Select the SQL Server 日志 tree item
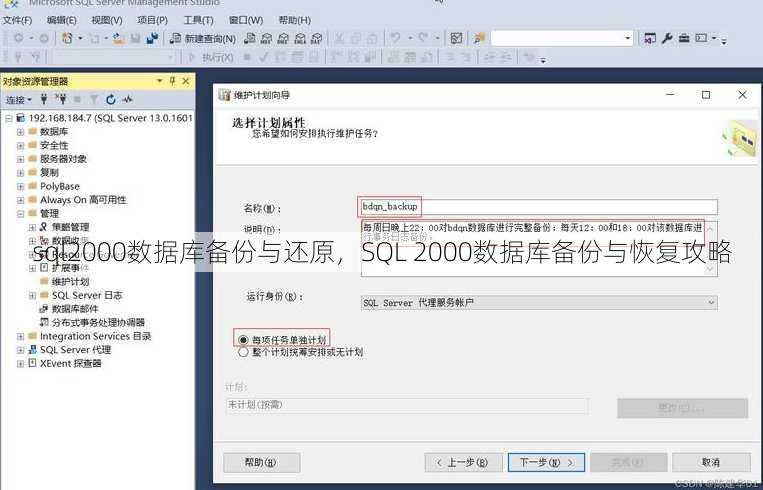Image resolution: width=763 pixels, height=490 pixels. (x=87, y=295)
